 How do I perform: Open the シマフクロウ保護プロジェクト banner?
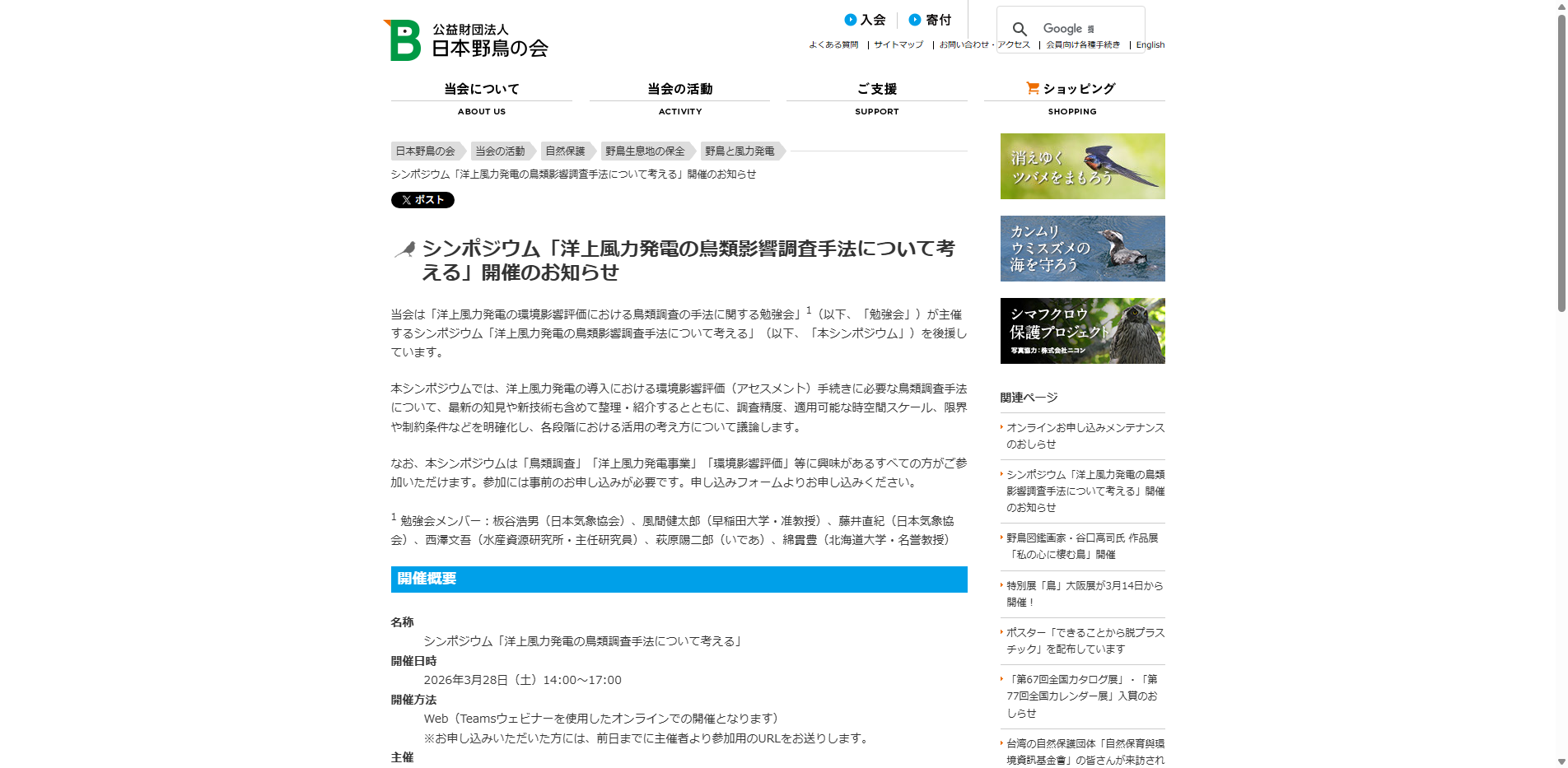tap(1082, 330)
